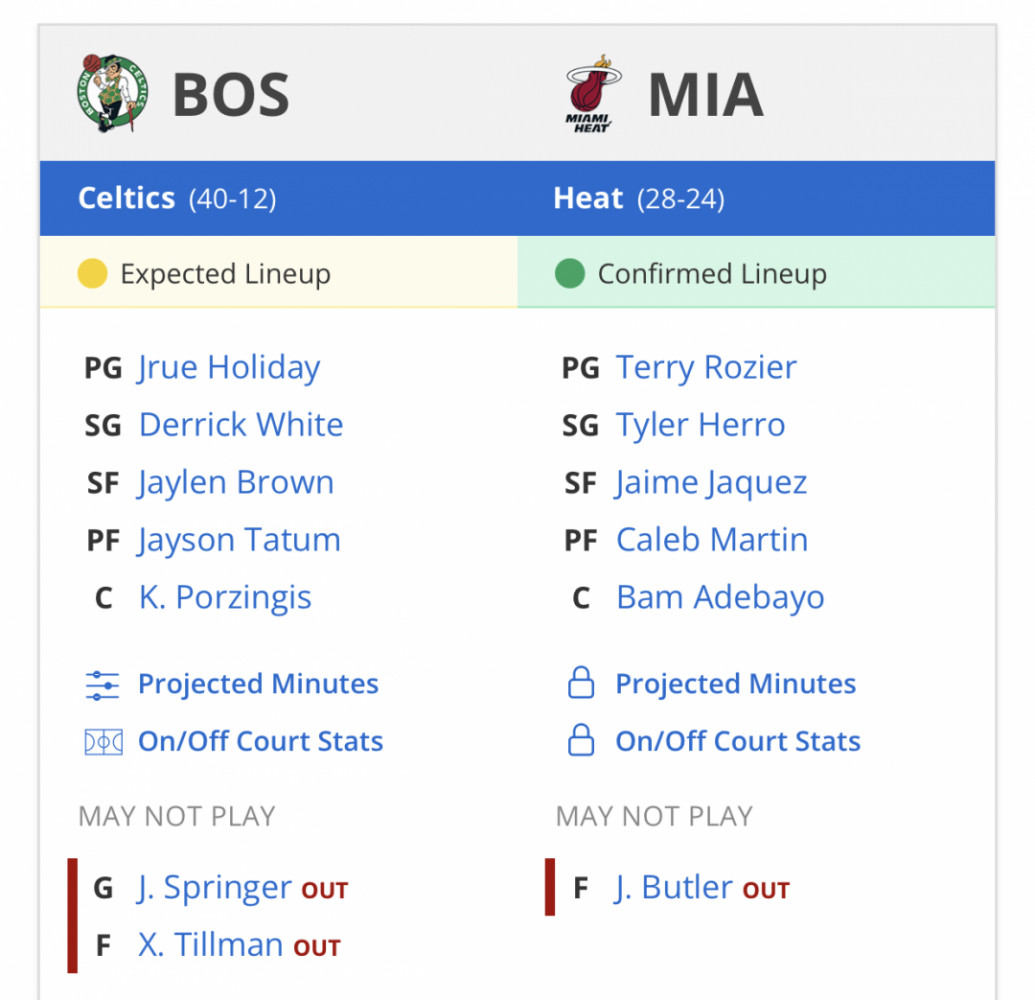
Task: Open Jrue Holiday's player page
Action: click(x=229, y=368)
